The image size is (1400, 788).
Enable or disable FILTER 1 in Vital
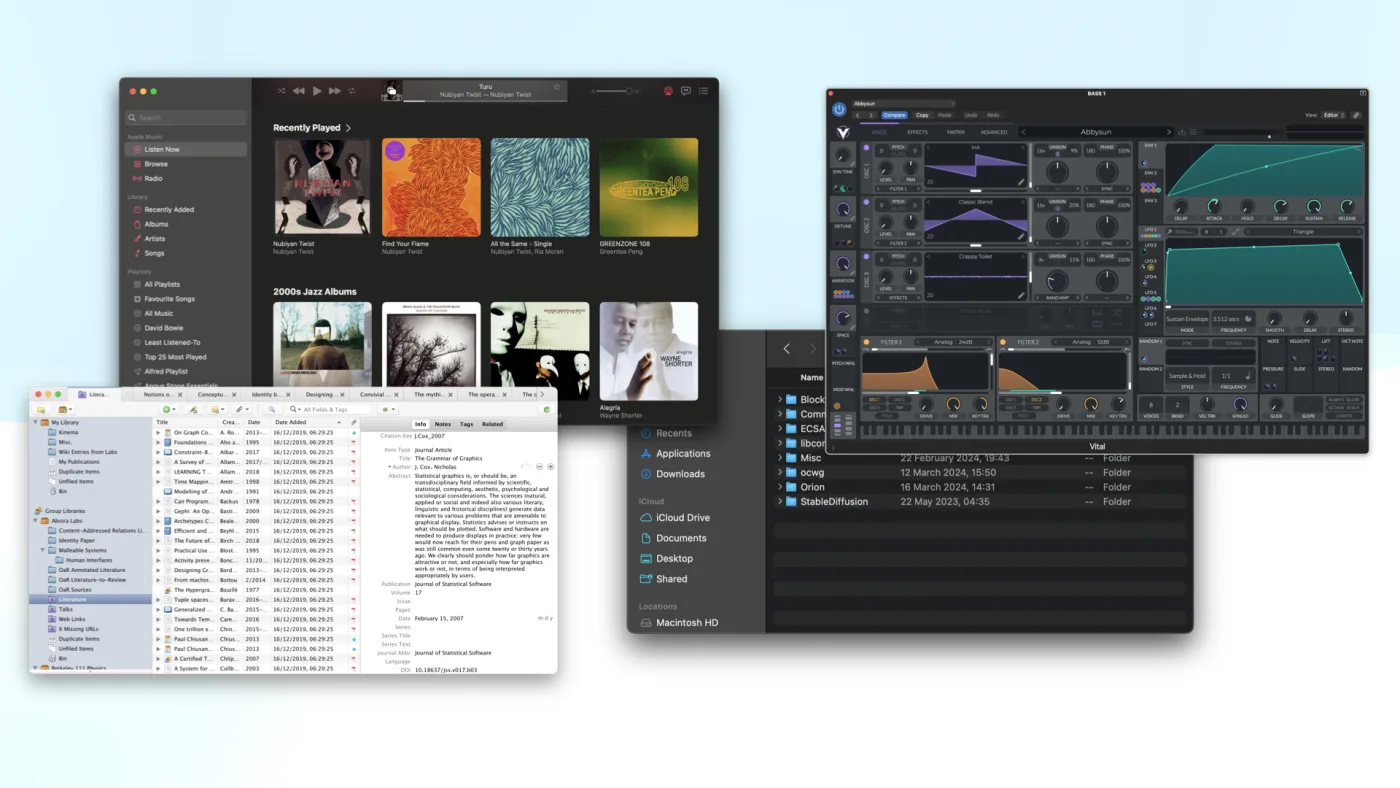tap(866, 342)
